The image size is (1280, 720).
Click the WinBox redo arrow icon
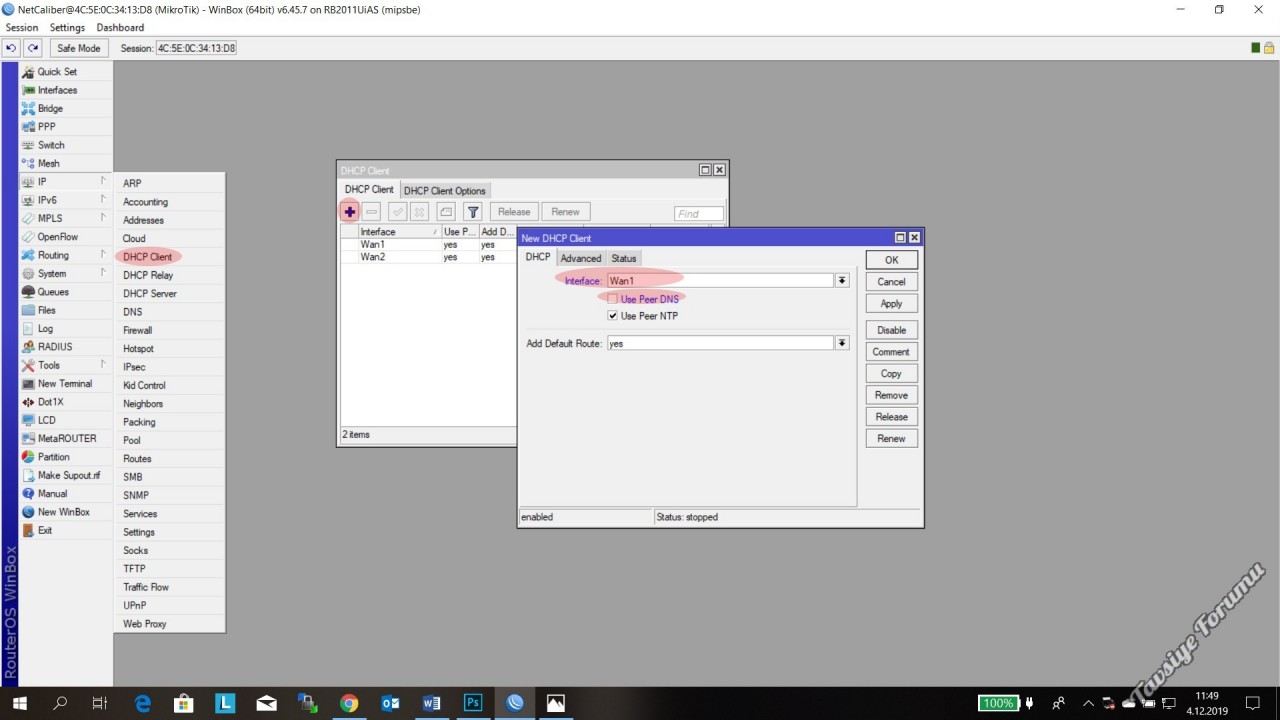click(x=33, y=48)
